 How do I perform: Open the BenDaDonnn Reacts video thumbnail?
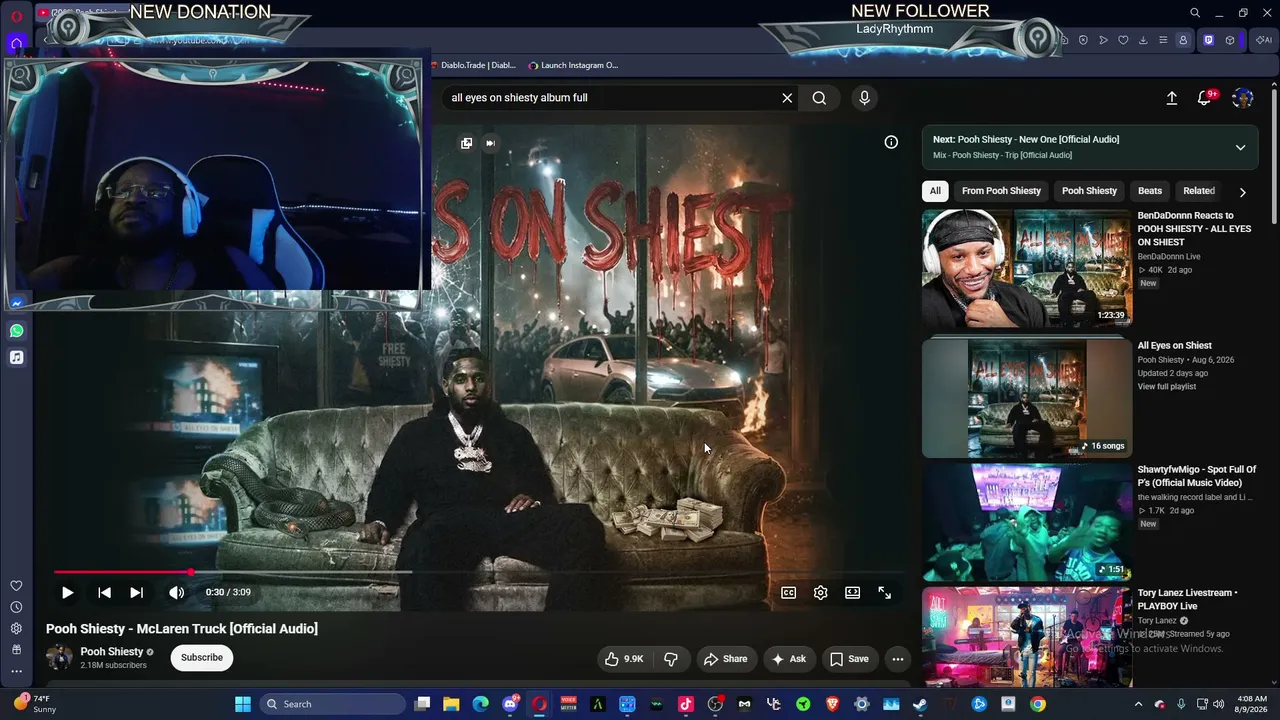(x=1027, y=268)
